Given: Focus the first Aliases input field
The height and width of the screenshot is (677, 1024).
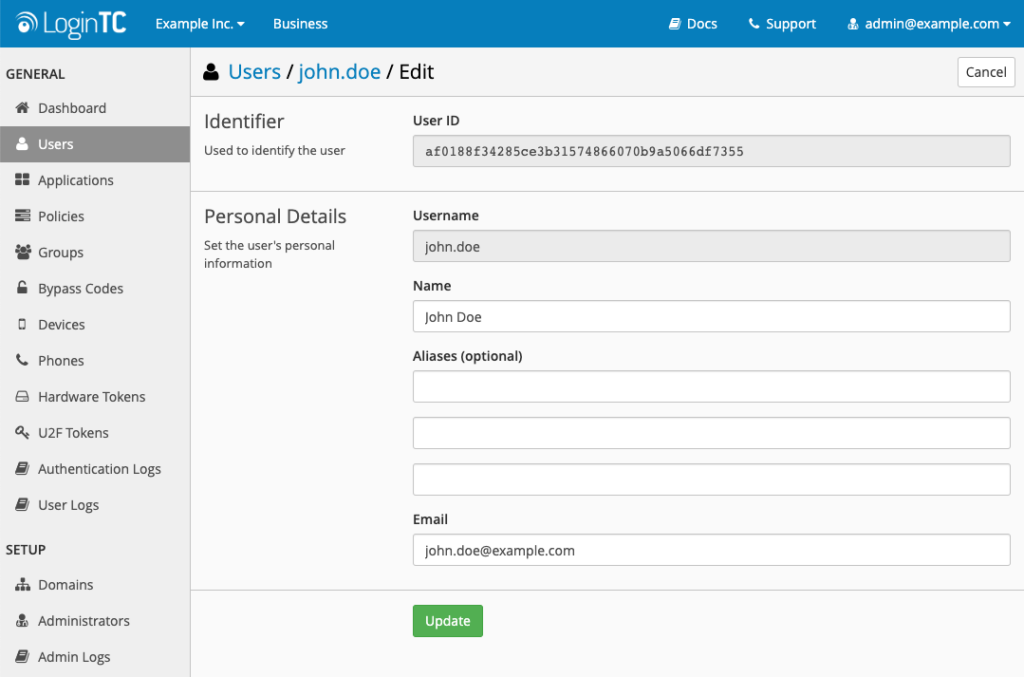Looking at the screenshot, I should point(711,386).
